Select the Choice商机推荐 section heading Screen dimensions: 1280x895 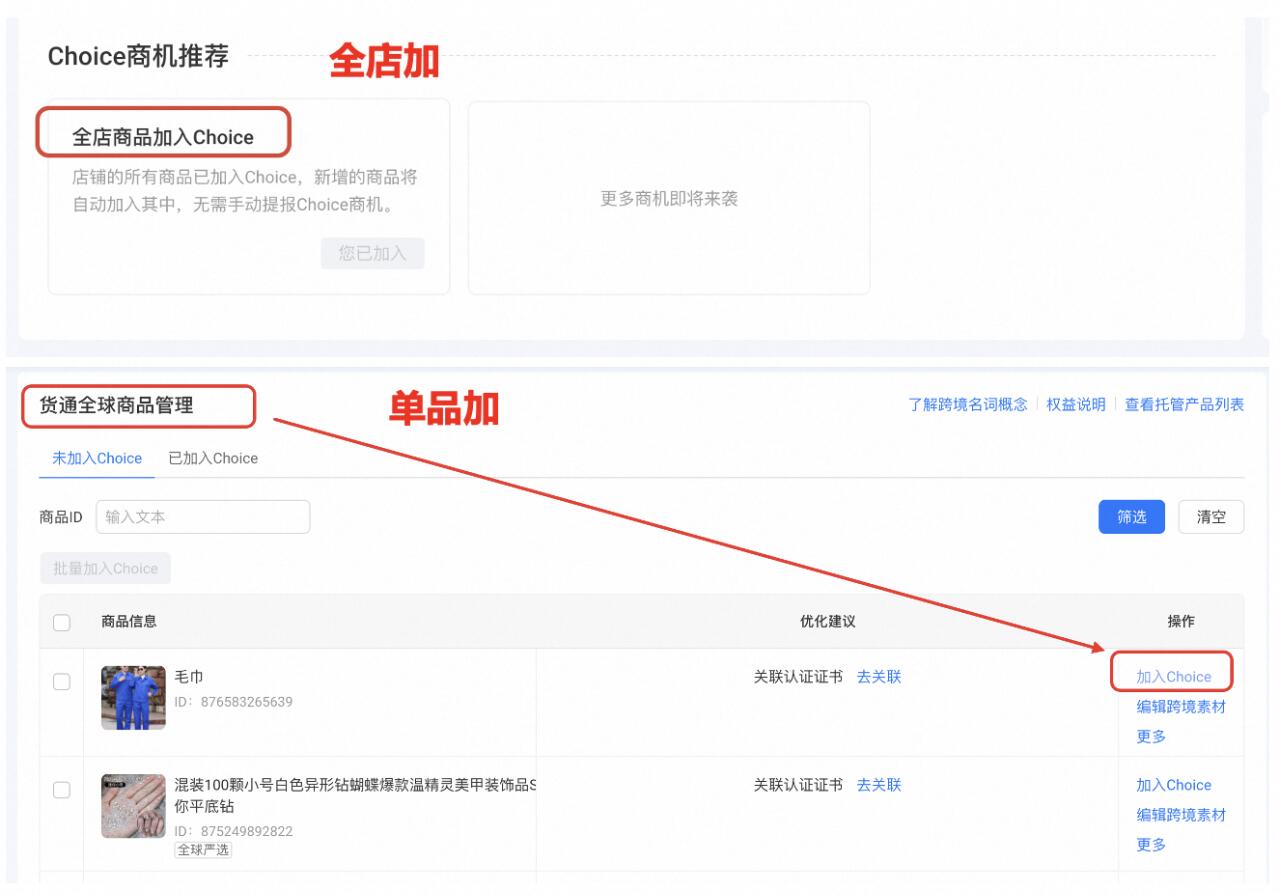click(x=138, y=56)
